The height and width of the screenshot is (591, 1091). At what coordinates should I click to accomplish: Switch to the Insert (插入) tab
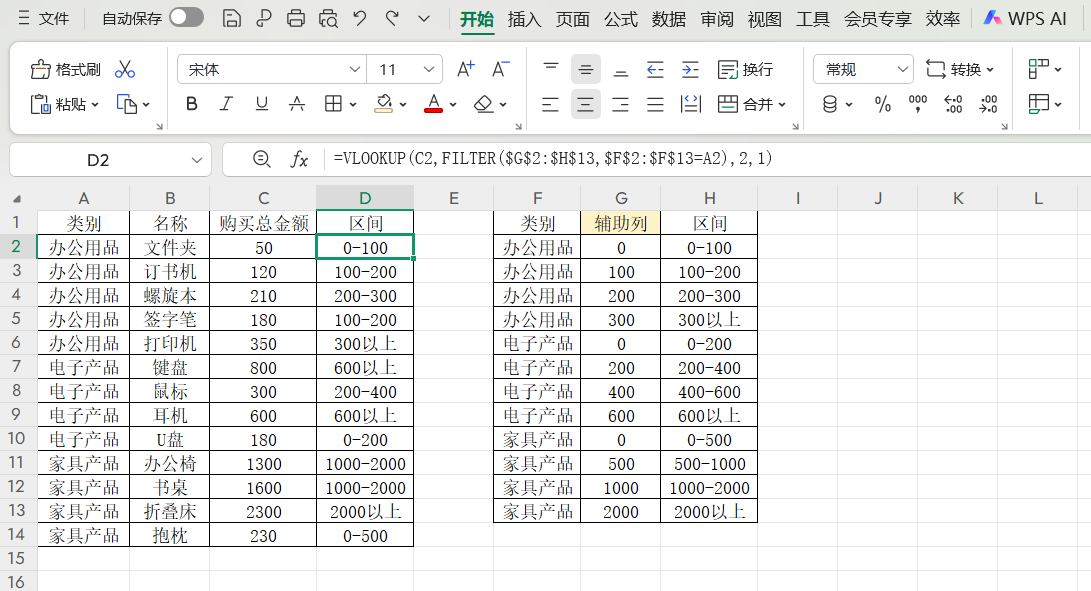pyautogui.click(x=524, y=18)
